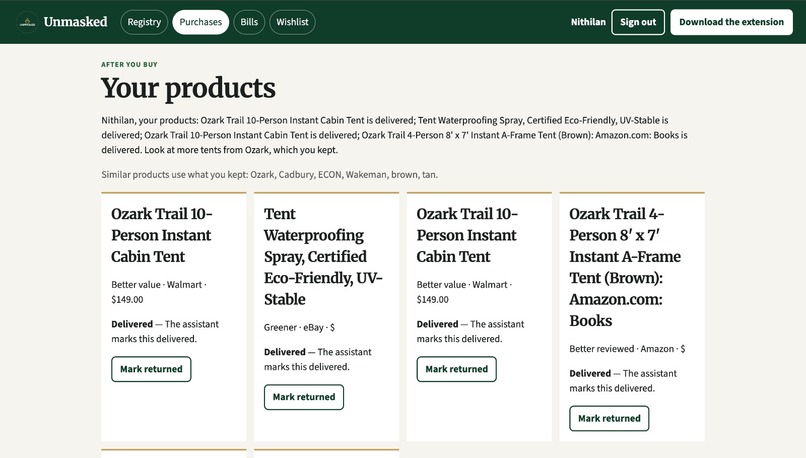Mark Tent Waterproofing Spray as returned
Viewport: 806px width, 458px height.
pos(304,397)
